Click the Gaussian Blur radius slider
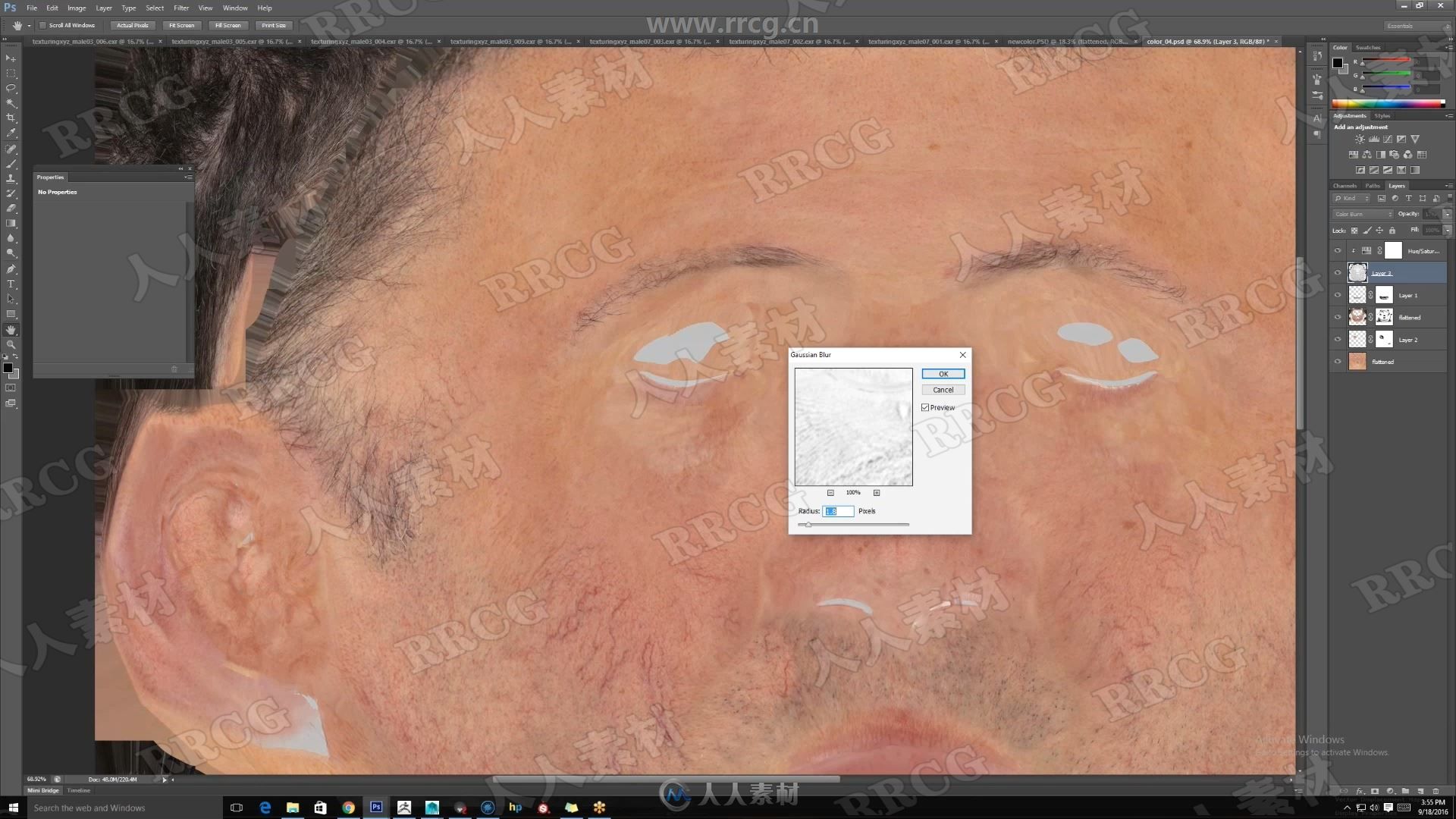1456x819 pixels. (x=853, y=525)
